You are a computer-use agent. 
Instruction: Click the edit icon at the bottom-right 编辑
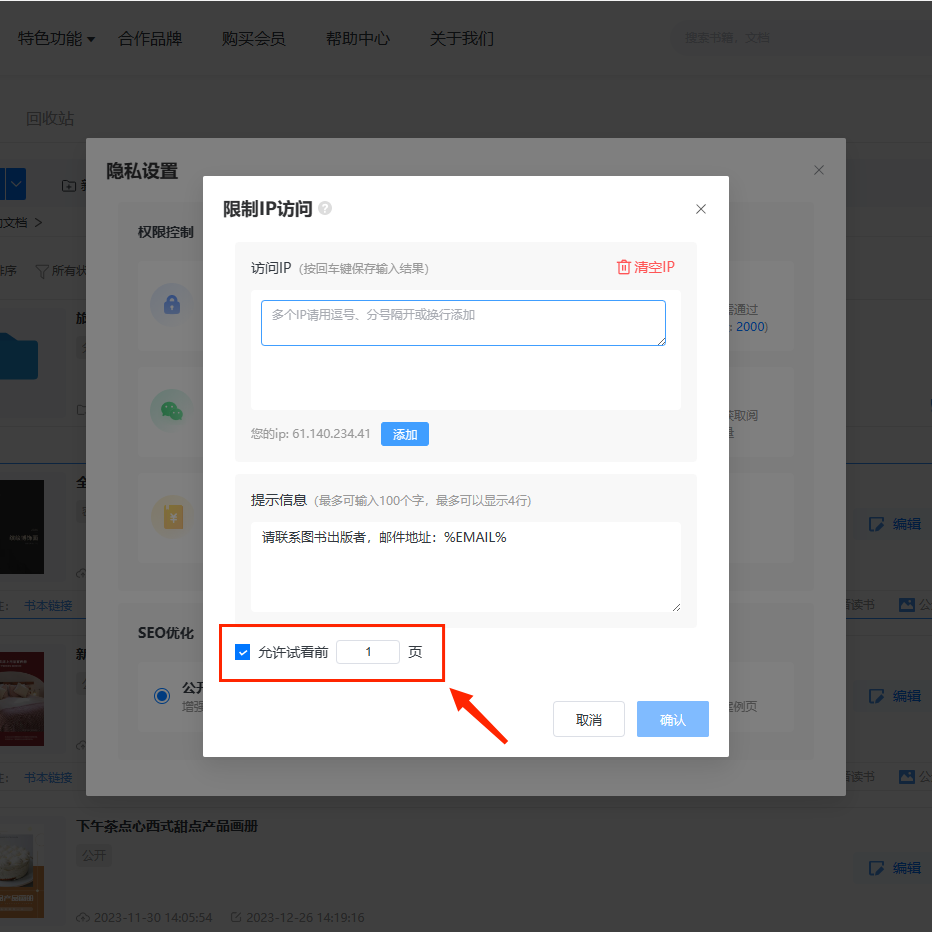[x=877, y=868]
